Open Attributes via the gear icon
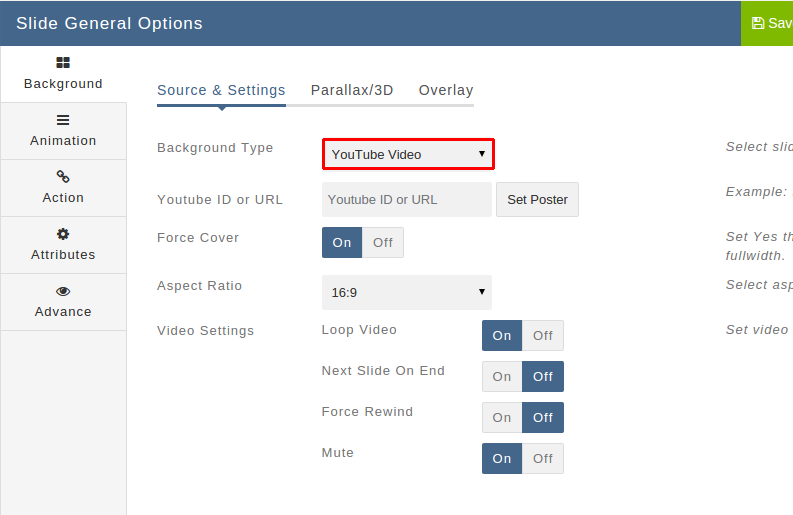 [63, 234]
